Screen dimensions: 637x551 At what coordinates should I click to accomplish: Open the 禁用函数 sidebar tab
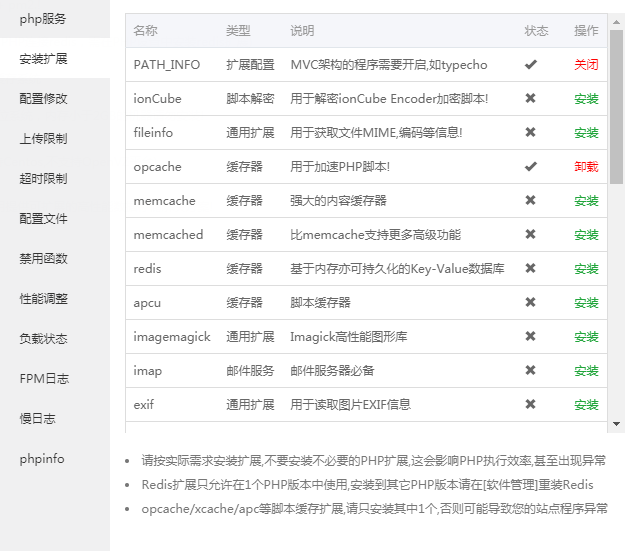point(43,258)
